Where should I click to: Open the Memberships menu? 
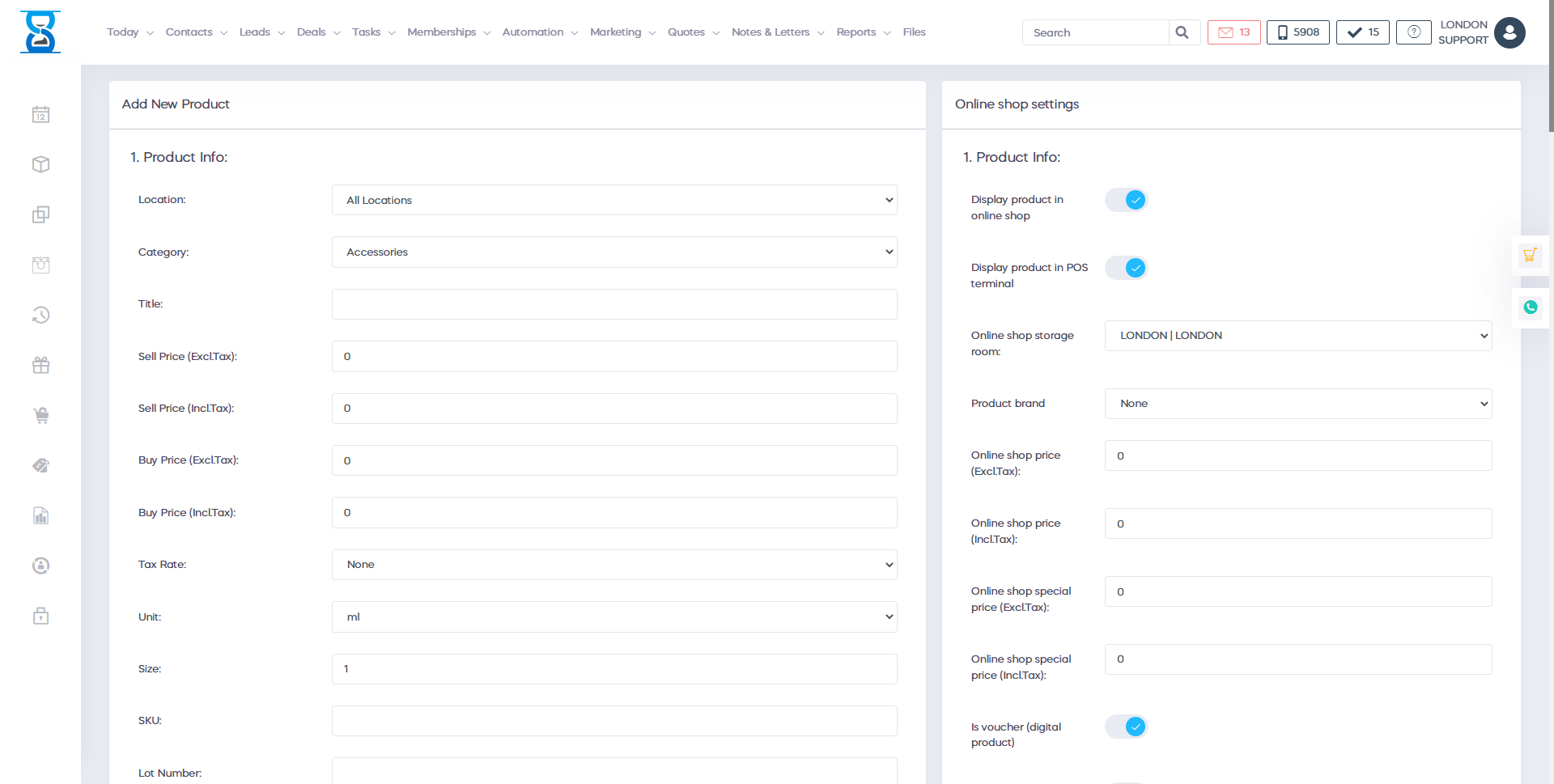pos(448,32)
